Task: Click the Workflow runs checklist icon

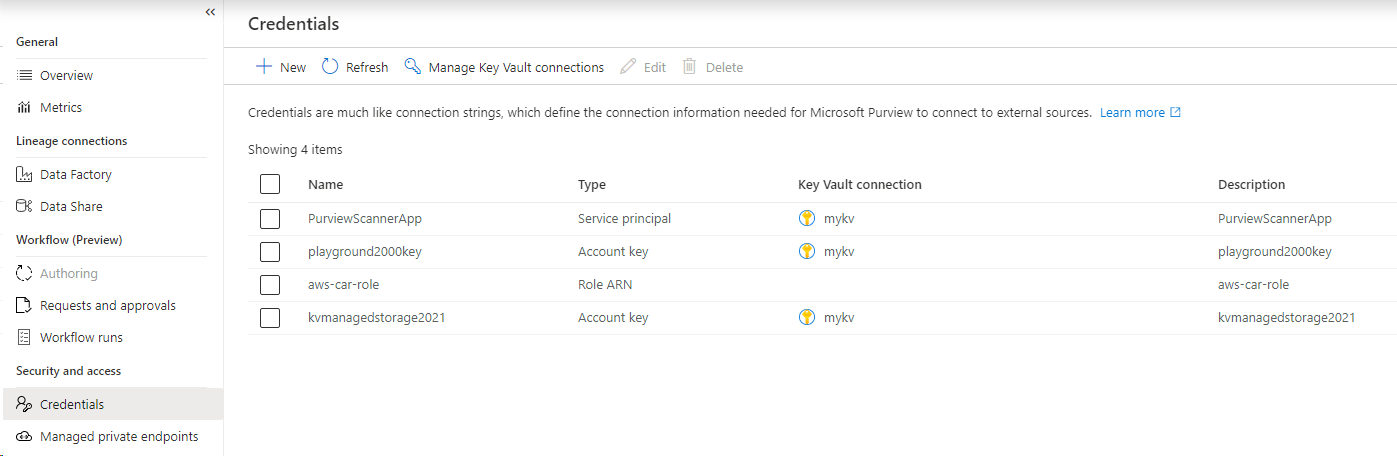Action: click(25, 337)
